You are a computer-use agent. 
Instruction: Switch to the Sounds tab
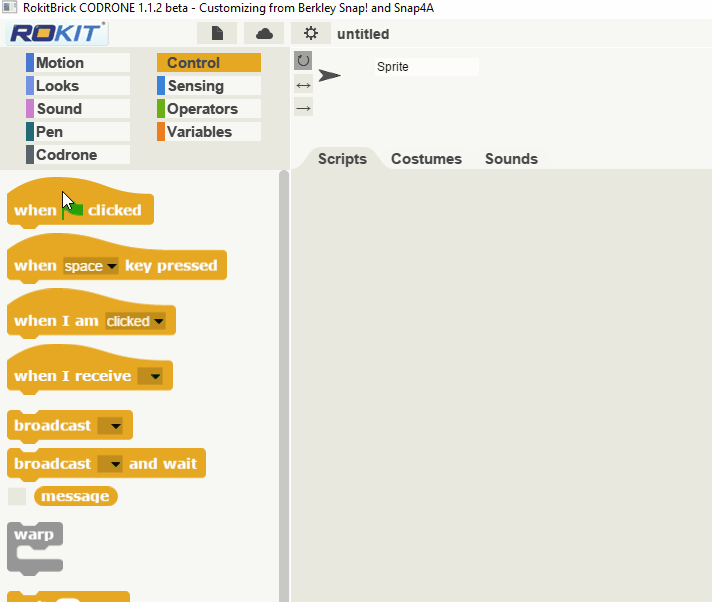(x=511, y=159)
